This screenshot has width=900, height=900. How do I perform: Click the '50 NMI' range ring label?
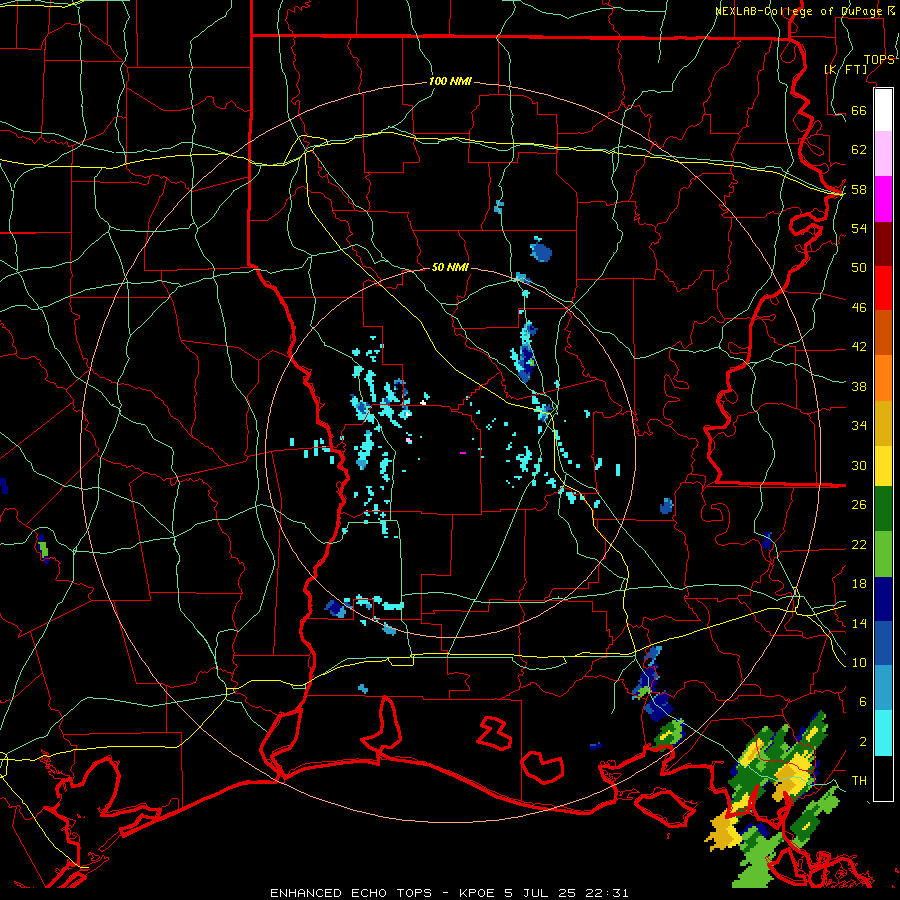[450, 267]
